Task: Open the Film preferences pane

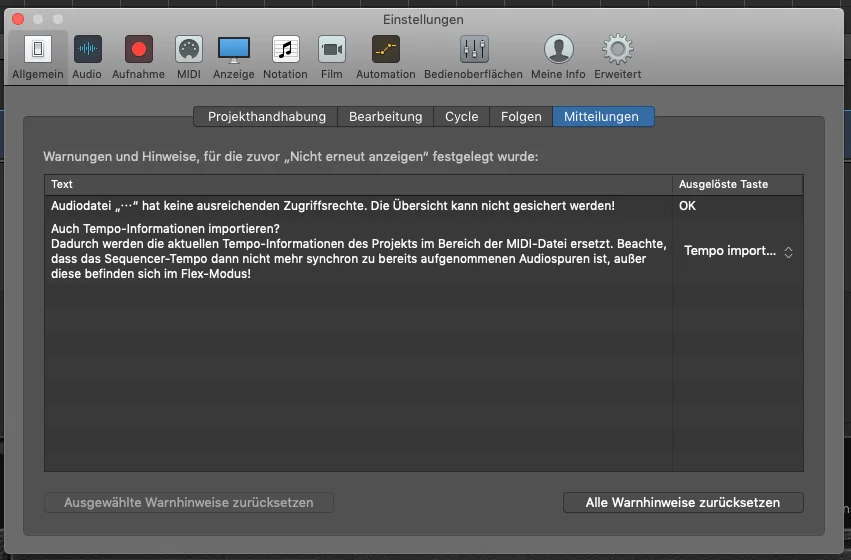Action: tap(332, 56)
